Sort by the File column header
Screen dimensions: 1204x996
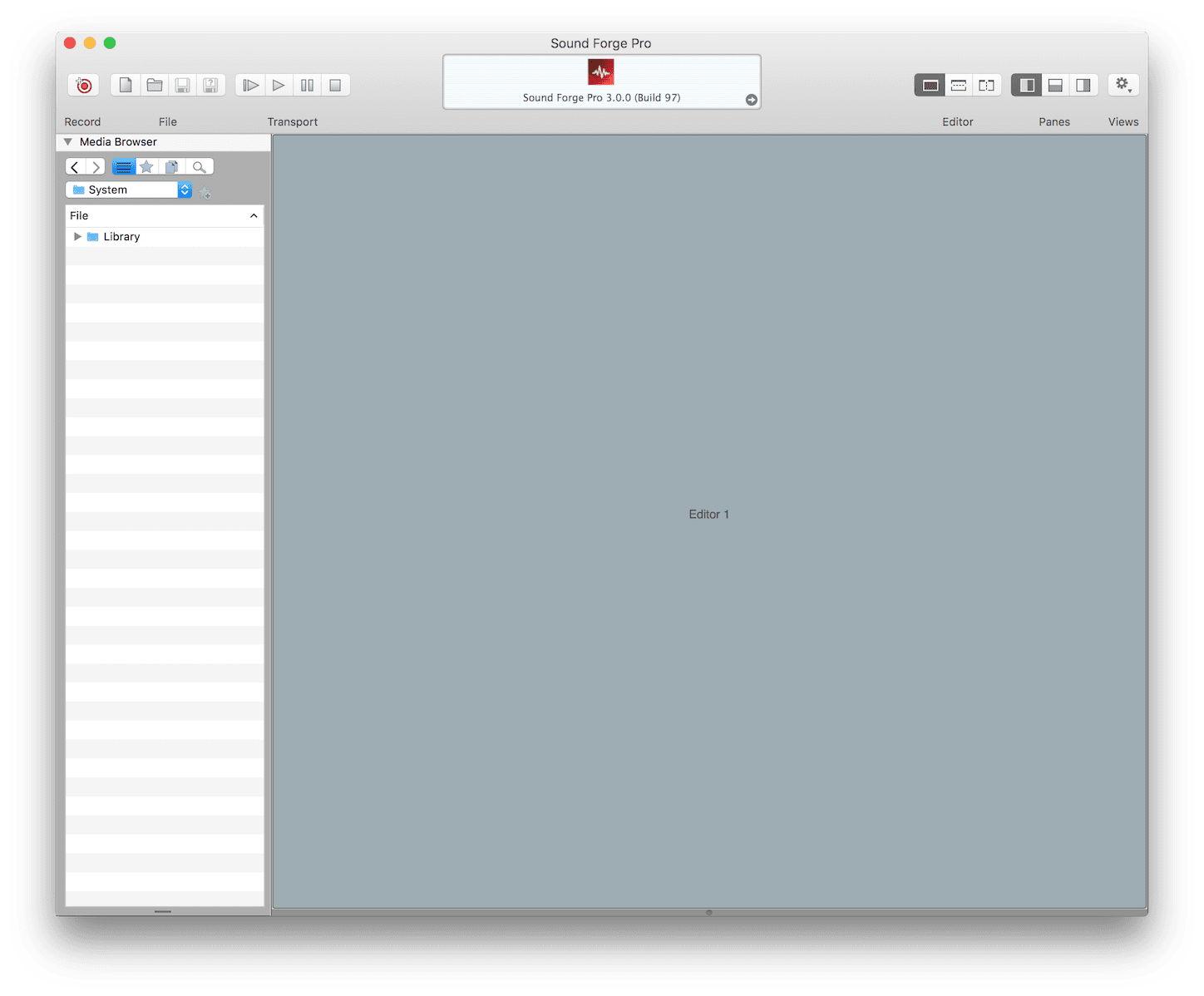(165, 215)
